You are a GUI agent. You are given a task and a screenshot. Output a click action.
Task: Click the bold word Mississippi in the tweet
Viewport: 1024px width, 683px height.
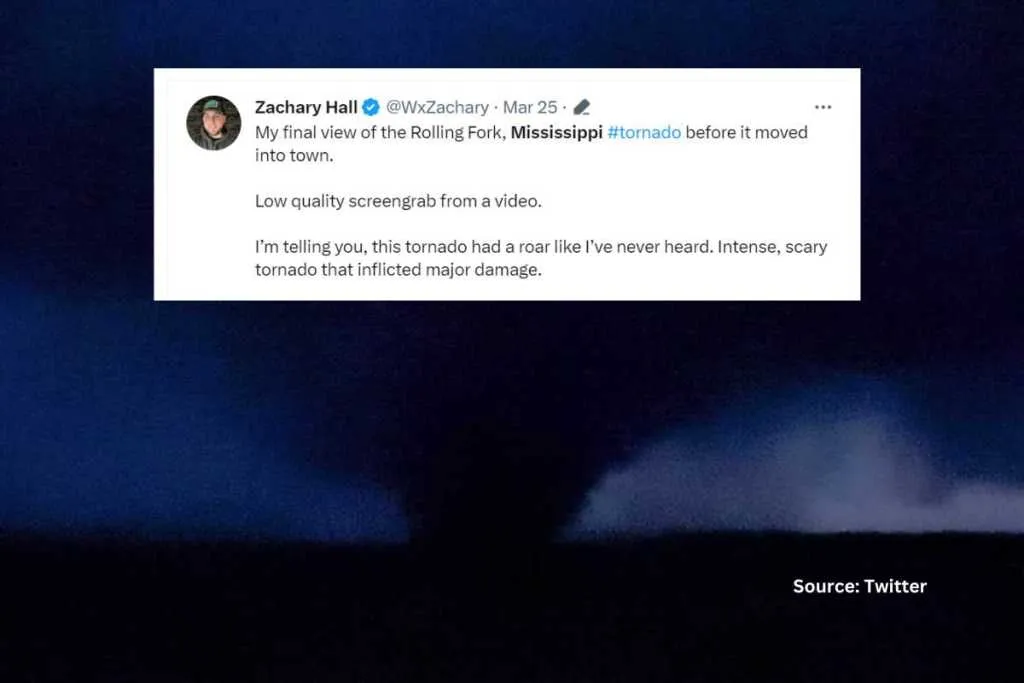(x=557, y=132)
